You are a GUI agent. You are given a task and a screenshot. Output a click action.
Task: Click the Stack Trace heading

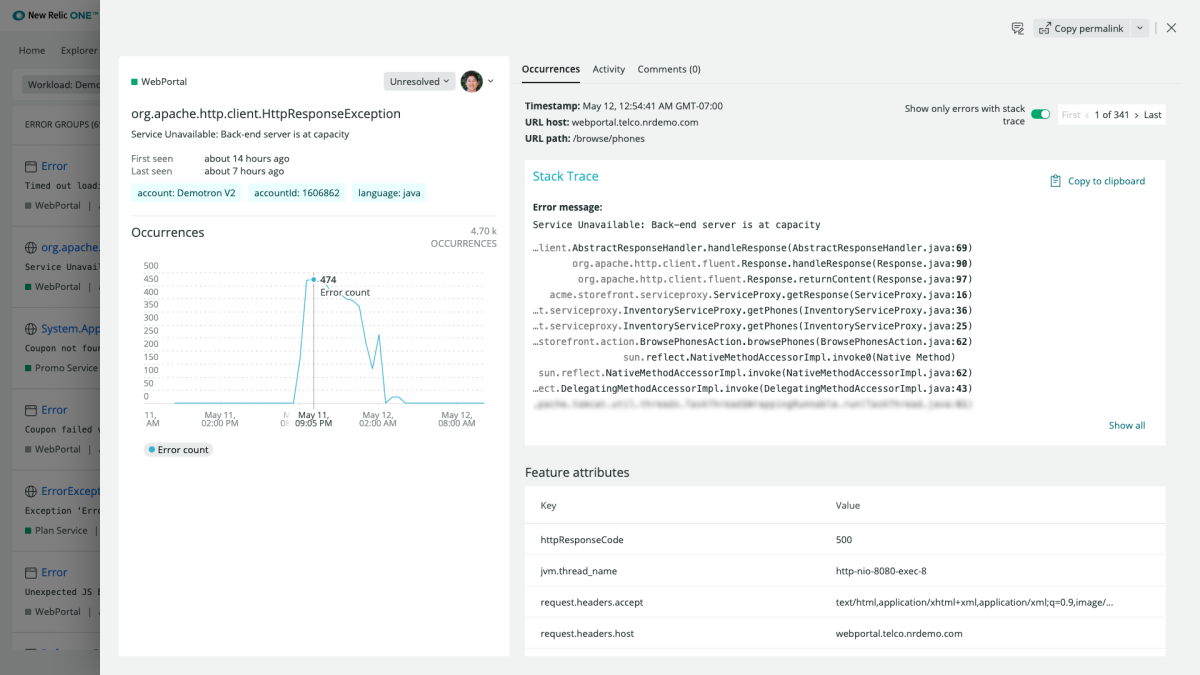point(565,176)
